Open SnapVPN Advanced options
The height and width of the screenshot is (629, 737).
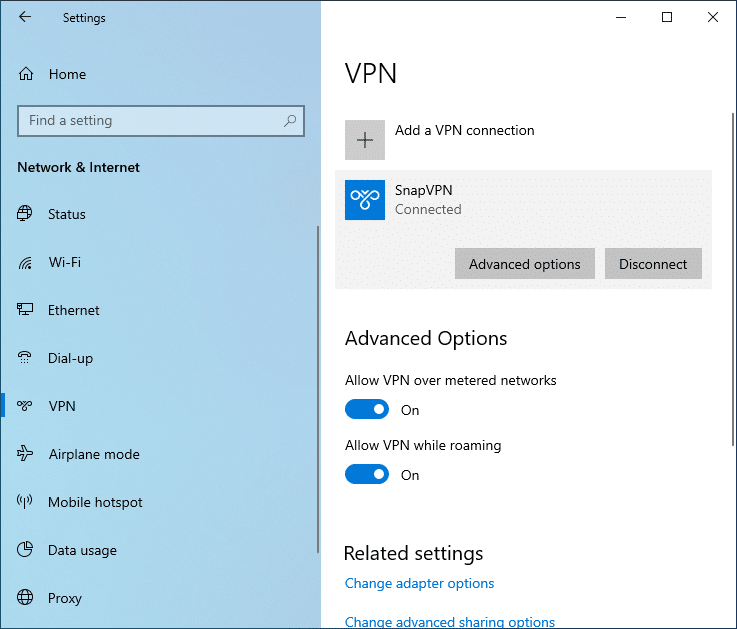525,264
